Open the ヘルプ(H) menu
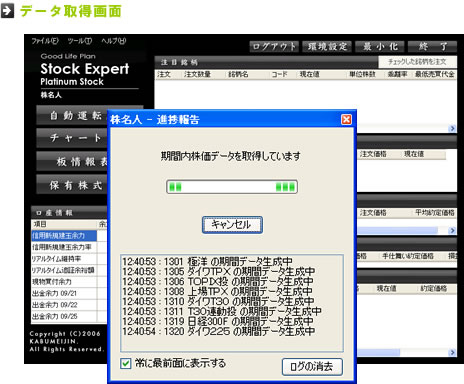This screenshot has width=464, height=384. coord(114,41)
